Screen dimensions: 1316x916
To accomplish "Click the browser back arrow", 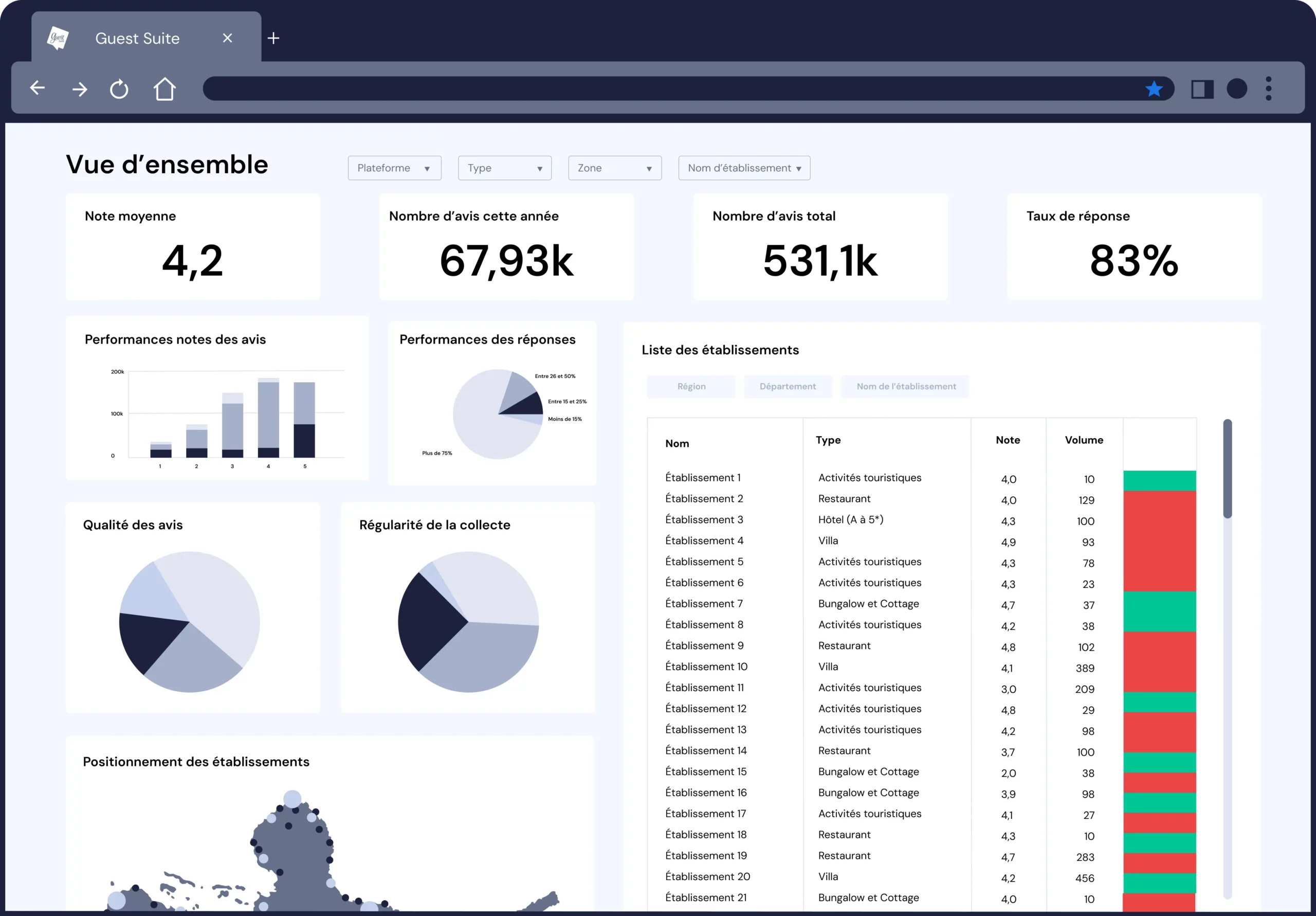I will point(38,88).
